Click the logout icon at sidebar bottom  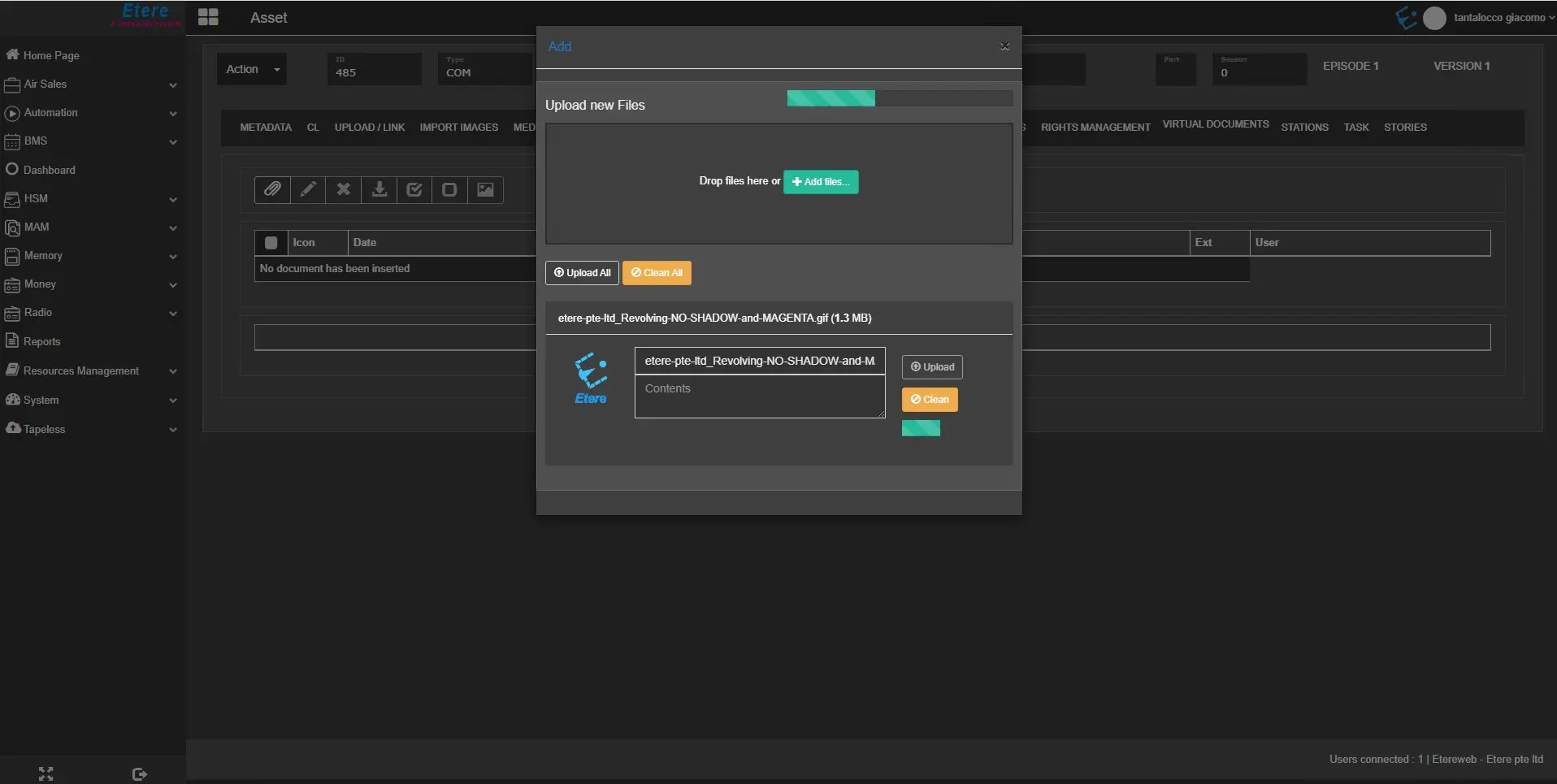point(139,774)
